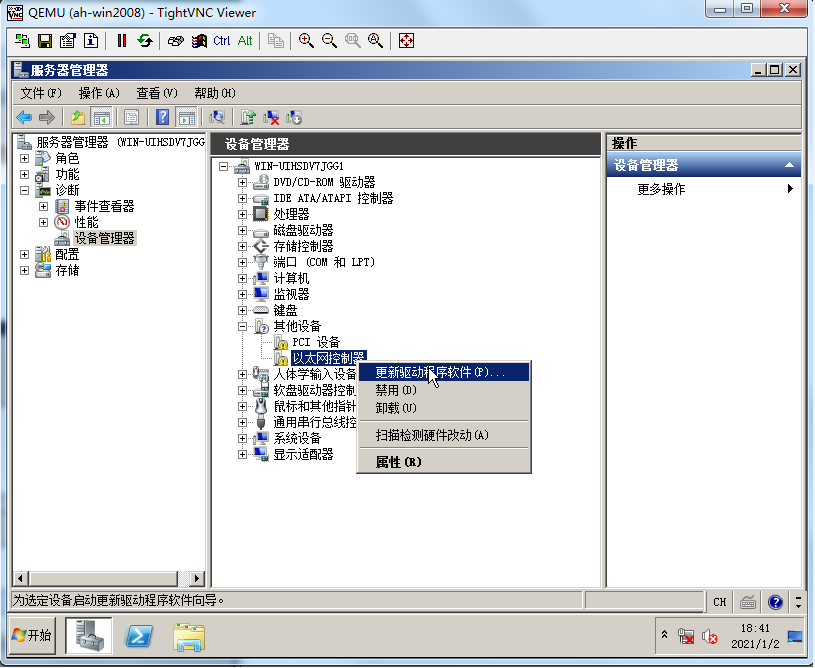Viewport: 815px width, 668px height.
Task: Click the muted speaker icon in system tray
Action: [x=710, y=636]
